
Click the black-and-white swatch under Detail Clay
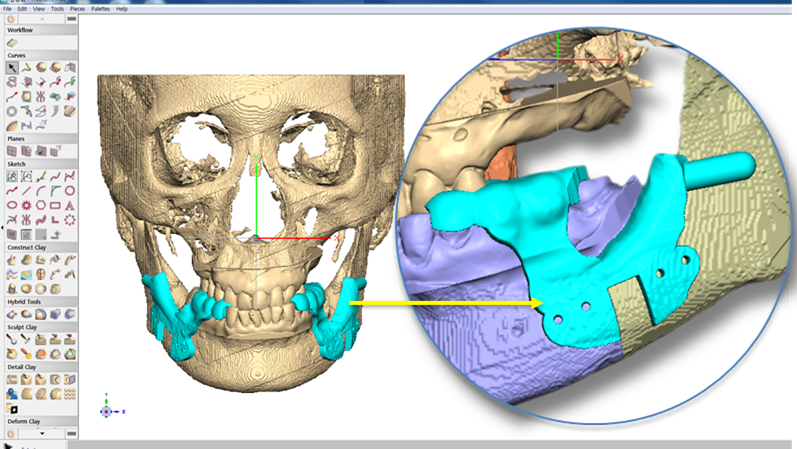(x=11, y=409)
